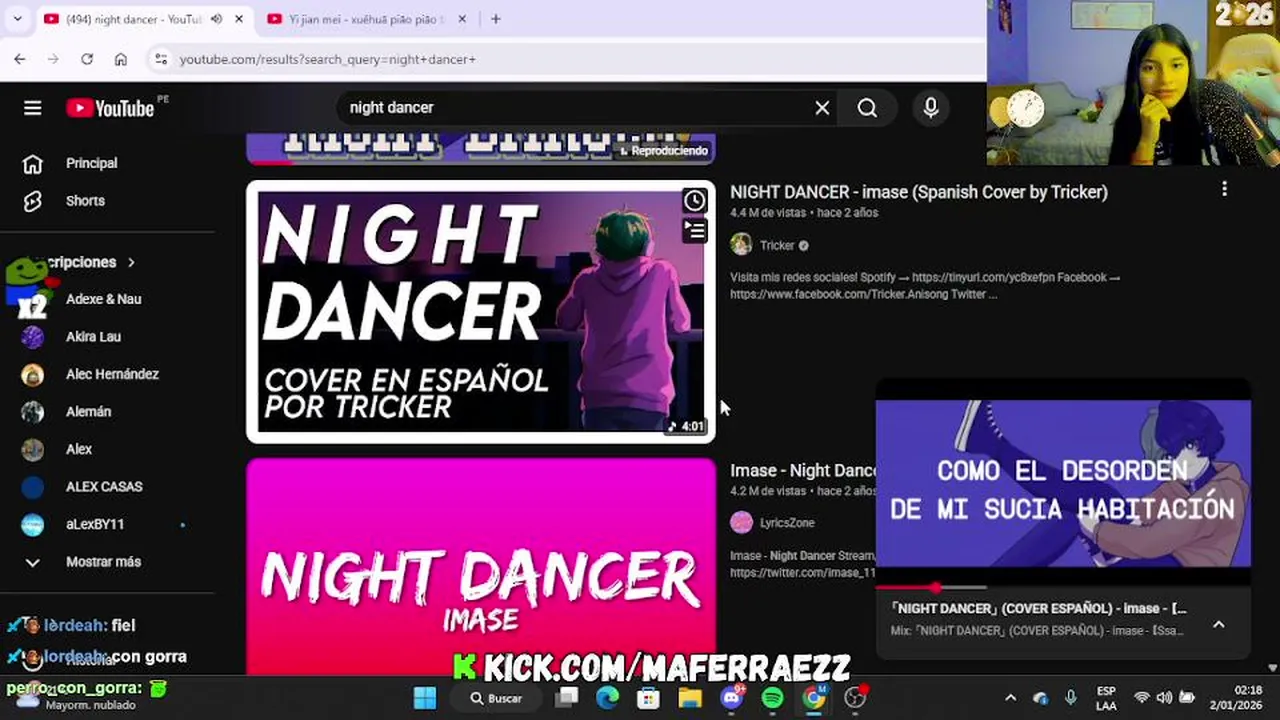Open the tab search dropdown
Image resolution: width=1280 pixels, height=720 pixels.
click(x=17, y=19)
